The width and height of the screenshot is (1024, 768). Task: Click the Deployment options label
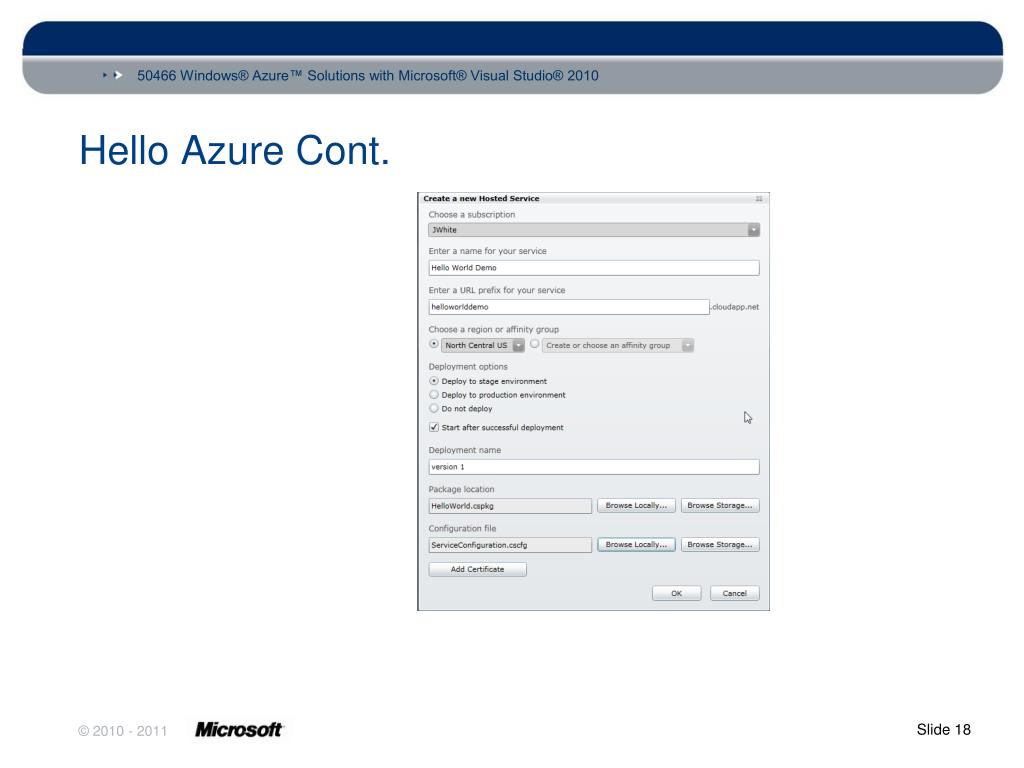[x=468, y=367]
